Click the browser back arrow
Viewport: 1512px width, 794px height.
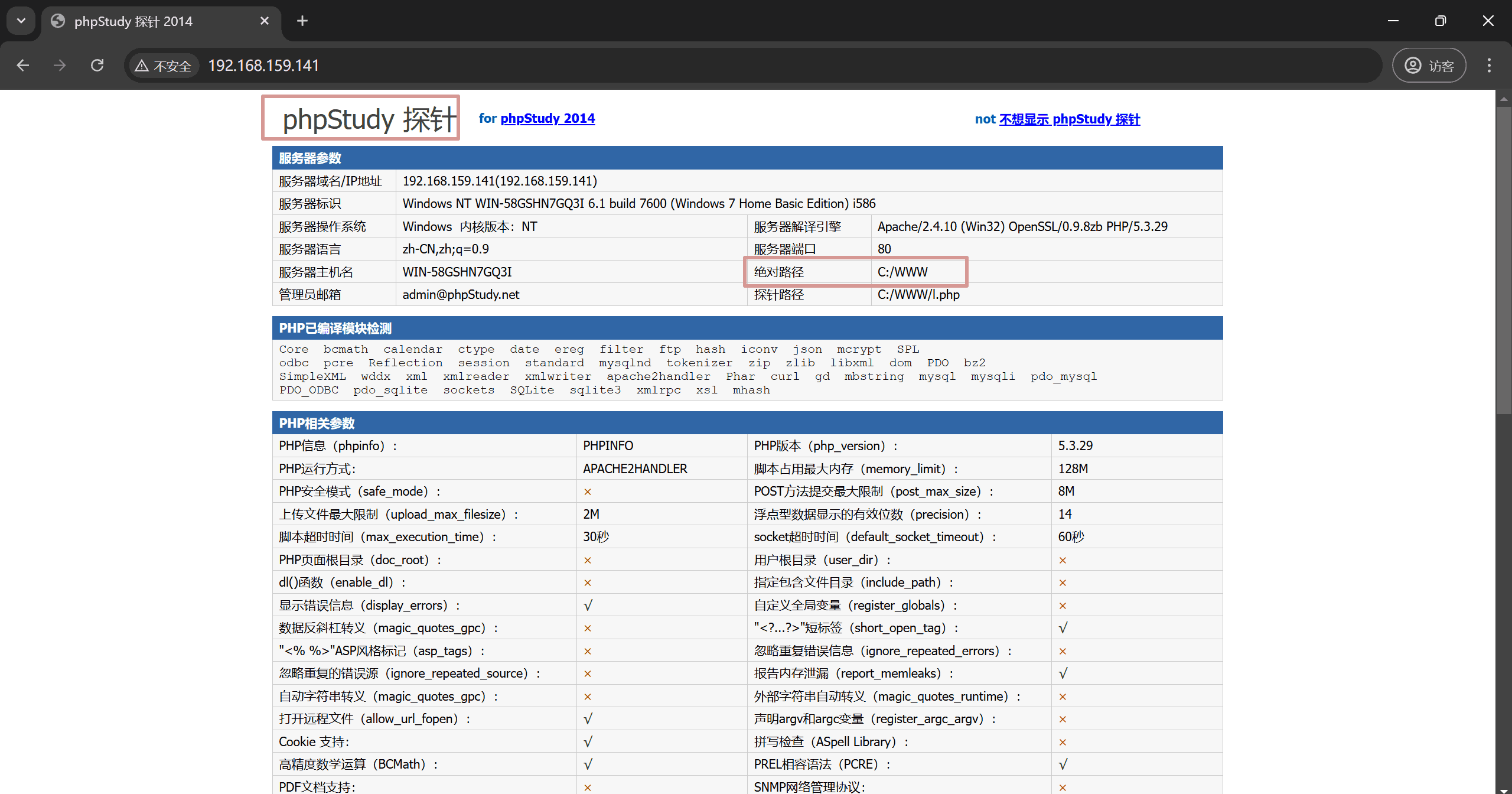click(x=23, y=65)
